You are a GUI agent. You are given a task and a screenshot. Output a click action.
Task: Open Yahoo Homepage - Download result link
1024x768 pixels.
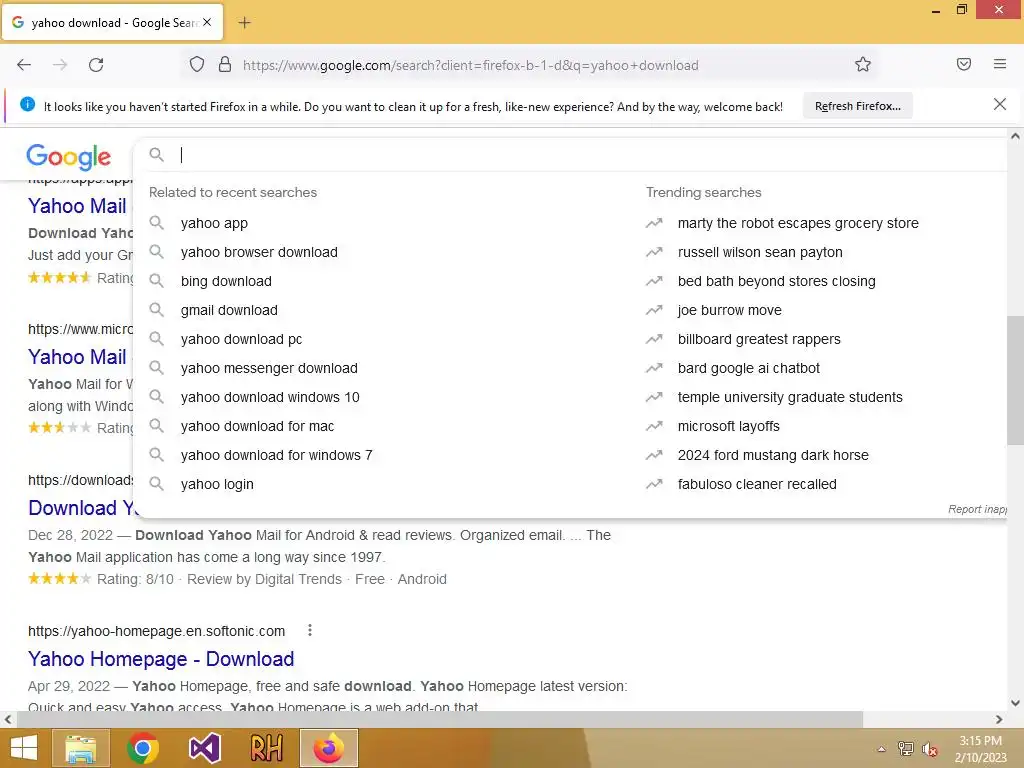(161, 659)
